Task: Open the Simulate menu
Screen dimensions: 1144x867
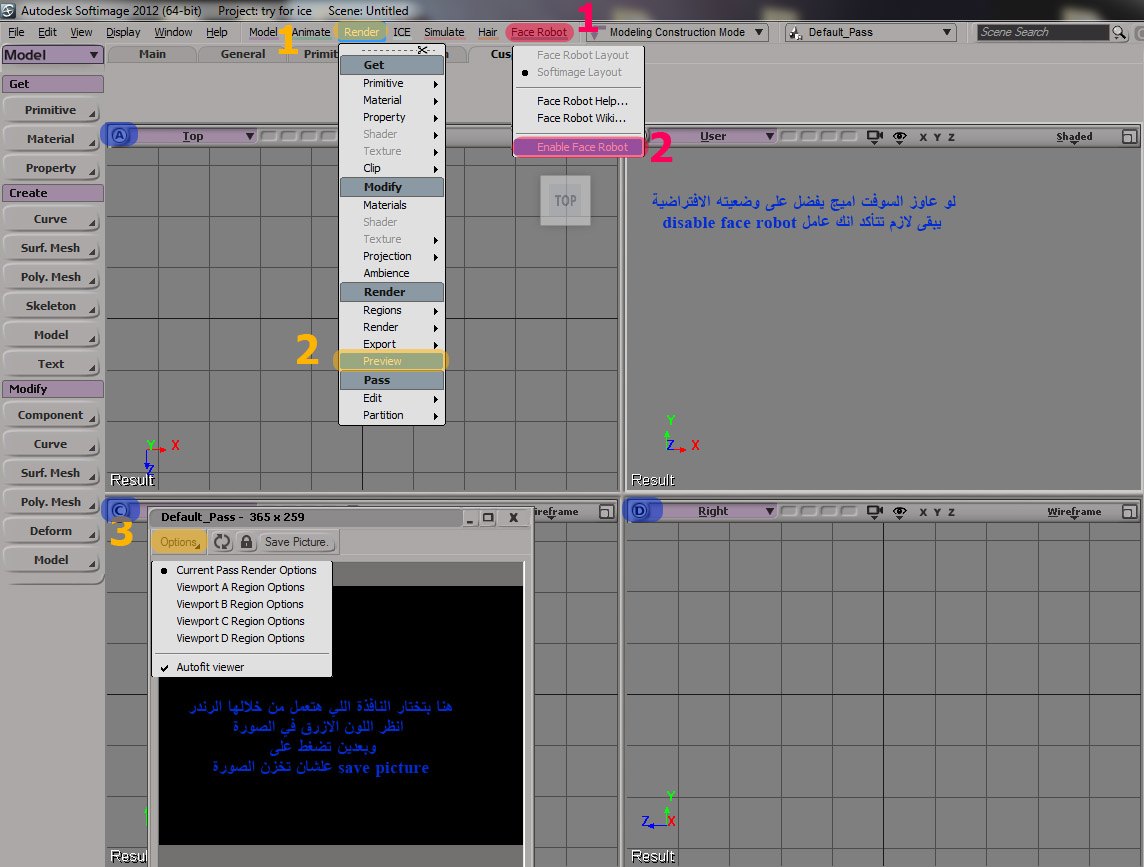Action: [444, 32]
